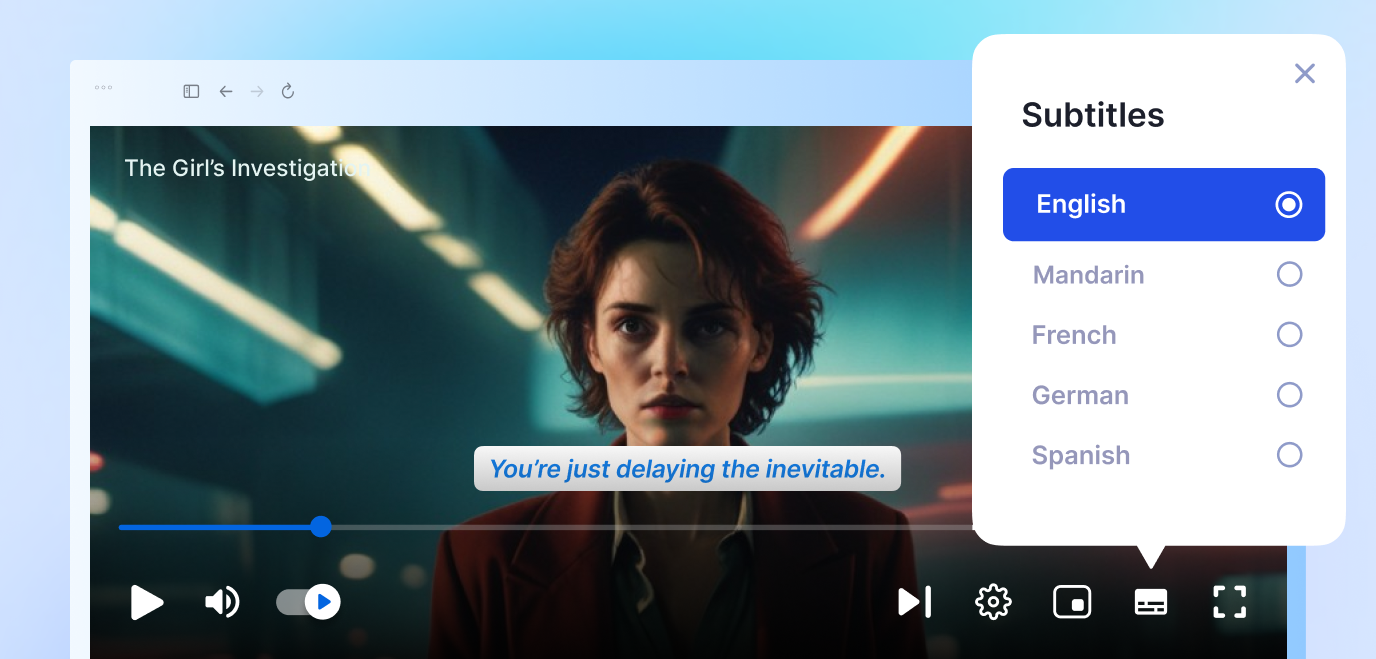This screenshot has width=1376, height=659.
Task: Click the browser back arrow
Action: (x=226, y=91)
